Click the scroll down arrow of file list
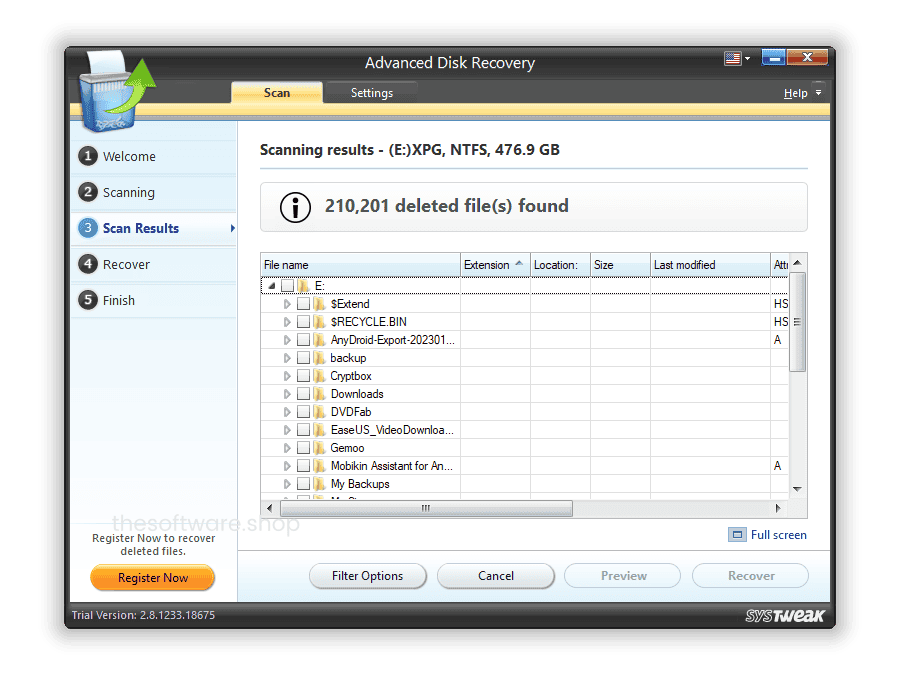This screenshot has height=675, width=900. (x=797, y=489)
